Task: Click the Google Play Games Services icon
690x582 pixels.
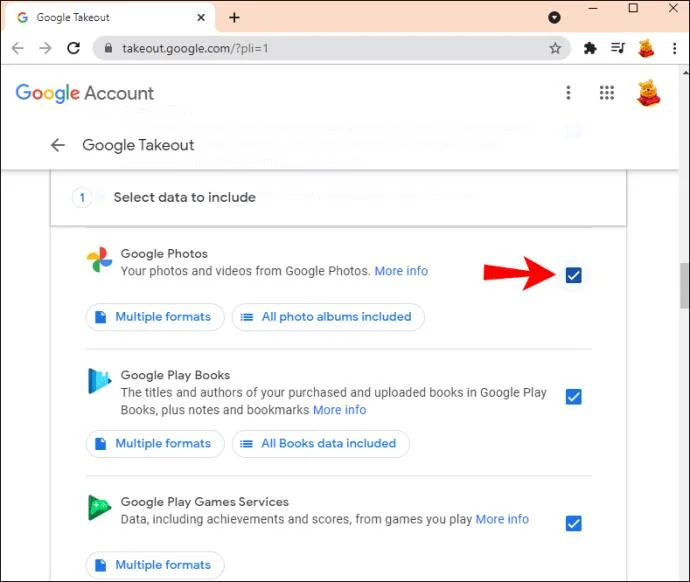Action: pyautogui.click(x=99, y=508)
